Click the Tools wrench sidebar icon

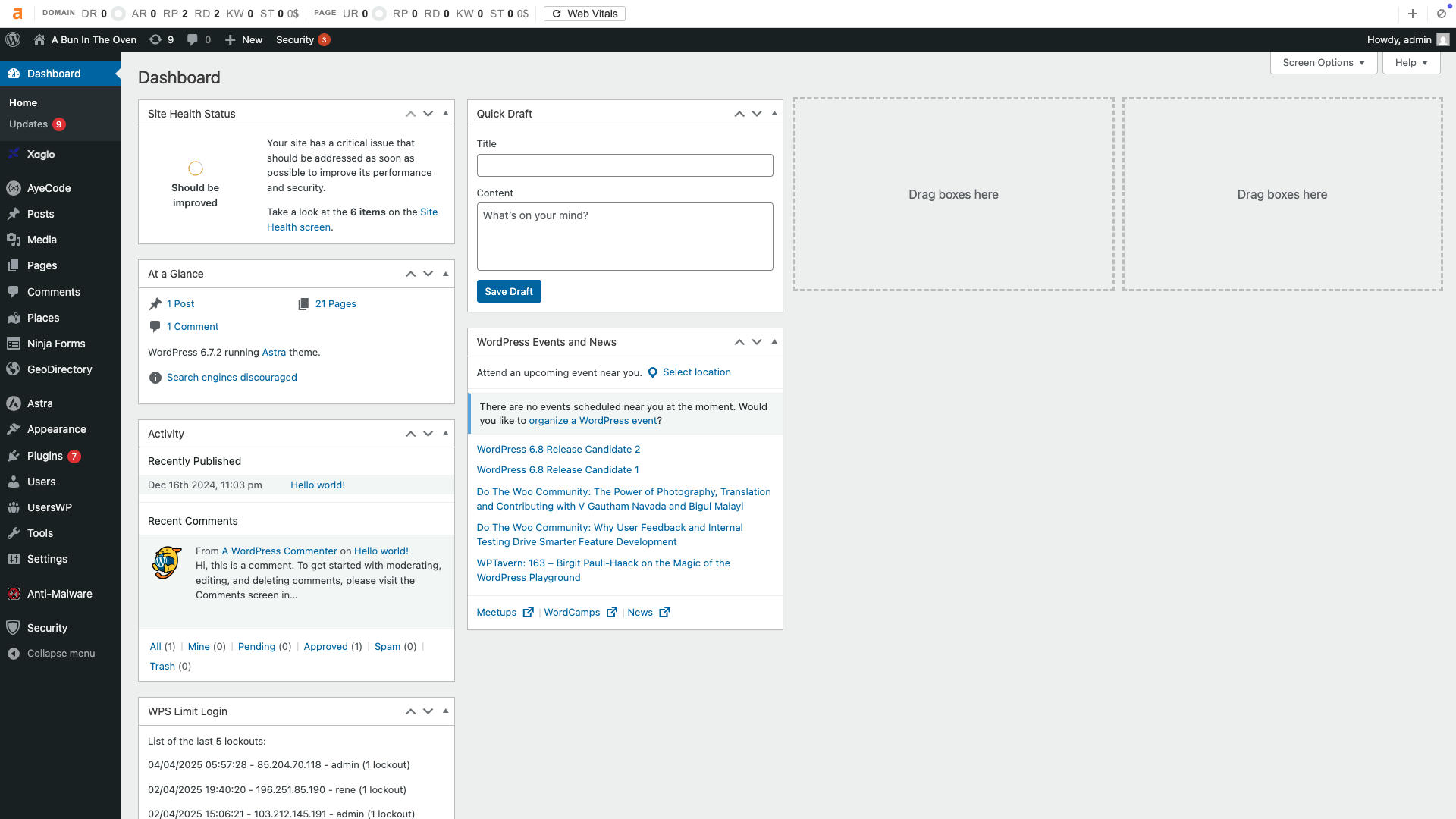pos(14,533)
